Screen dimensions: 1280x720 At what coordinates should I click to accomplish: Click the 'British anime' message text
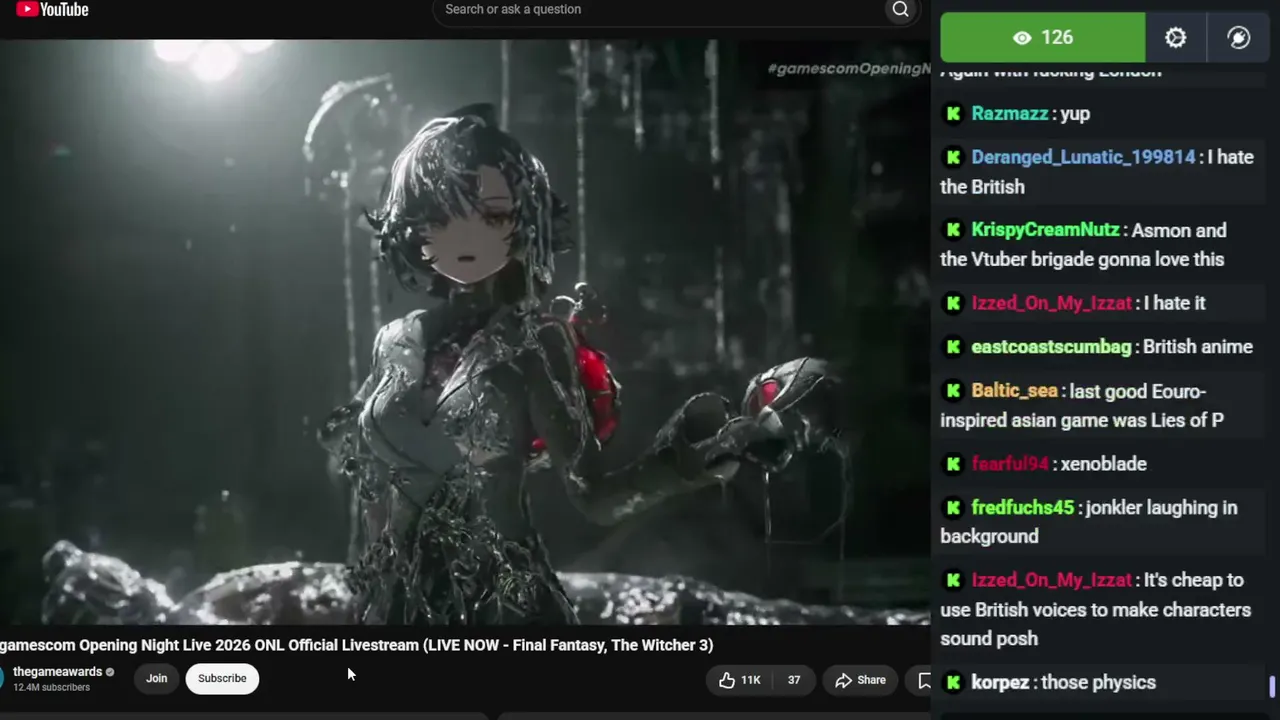1198,347
